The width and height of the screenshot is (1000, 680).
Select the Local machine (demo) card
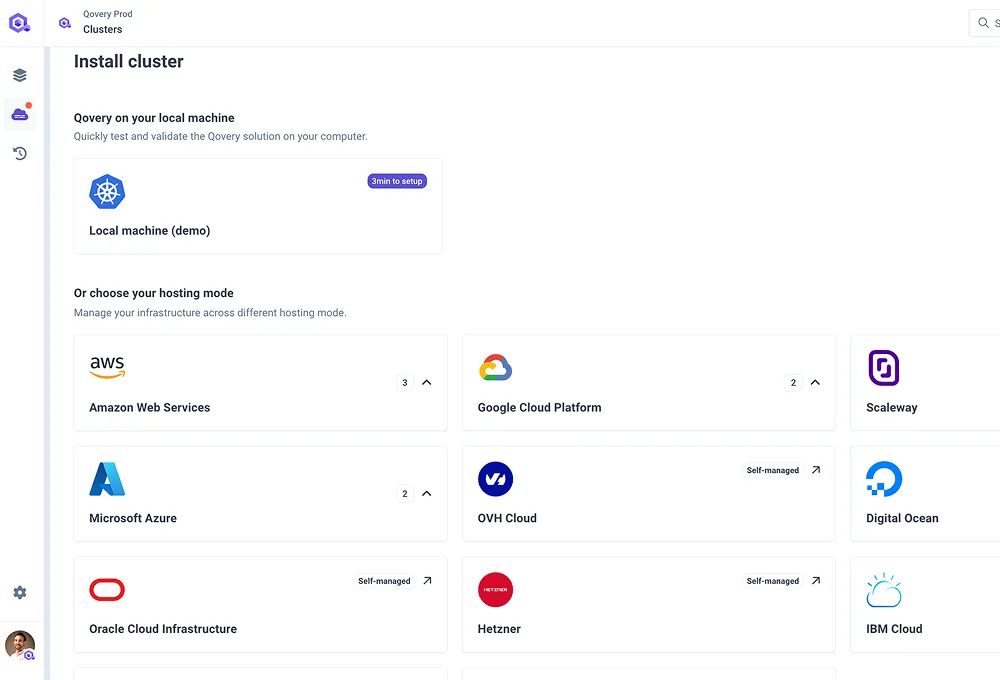(x=258, y=206)
